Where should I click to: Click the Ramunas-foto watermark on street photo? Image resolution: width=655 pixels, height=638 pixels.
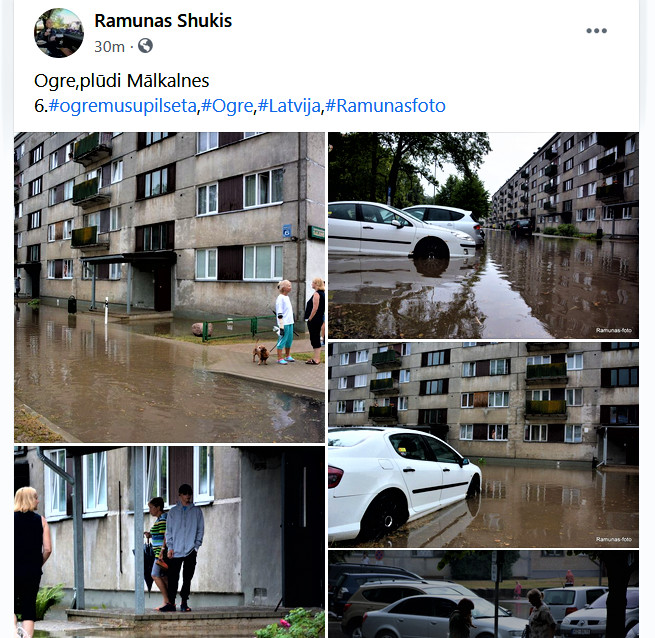click(614, 330)
